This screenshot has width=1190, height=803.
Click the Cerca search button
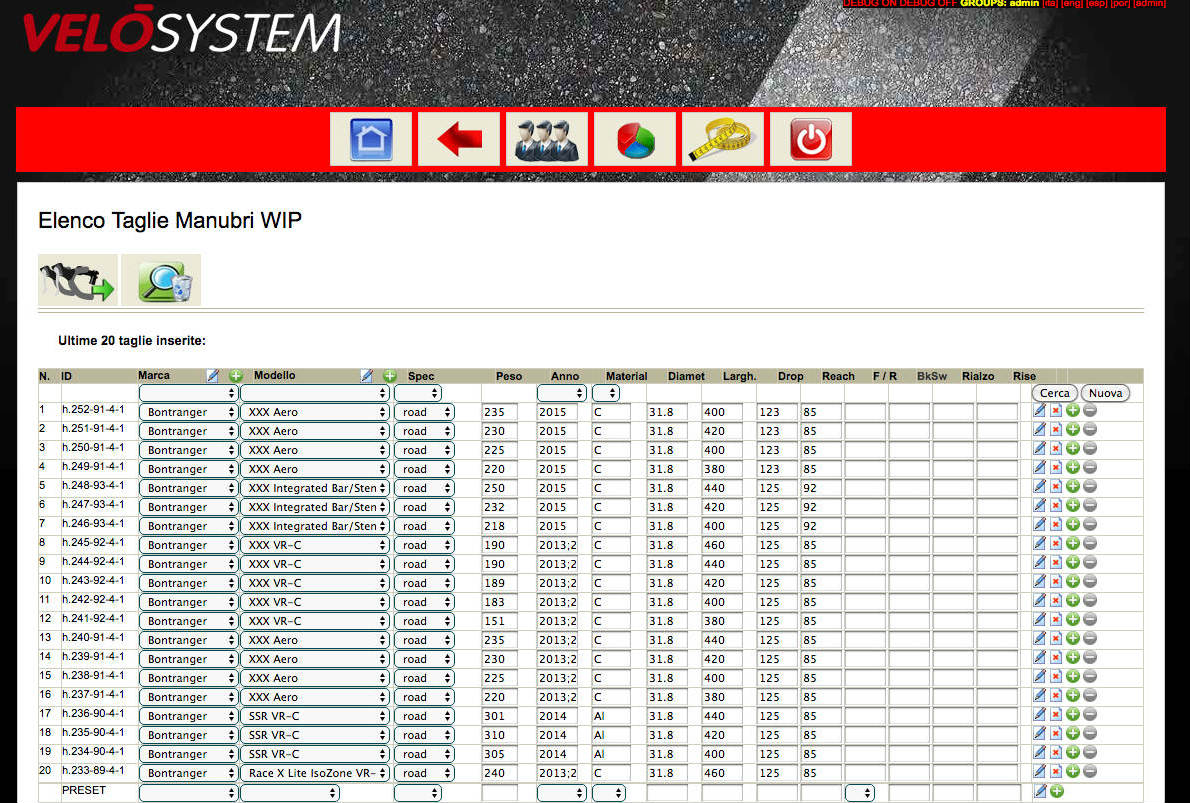coord(1054,393)
